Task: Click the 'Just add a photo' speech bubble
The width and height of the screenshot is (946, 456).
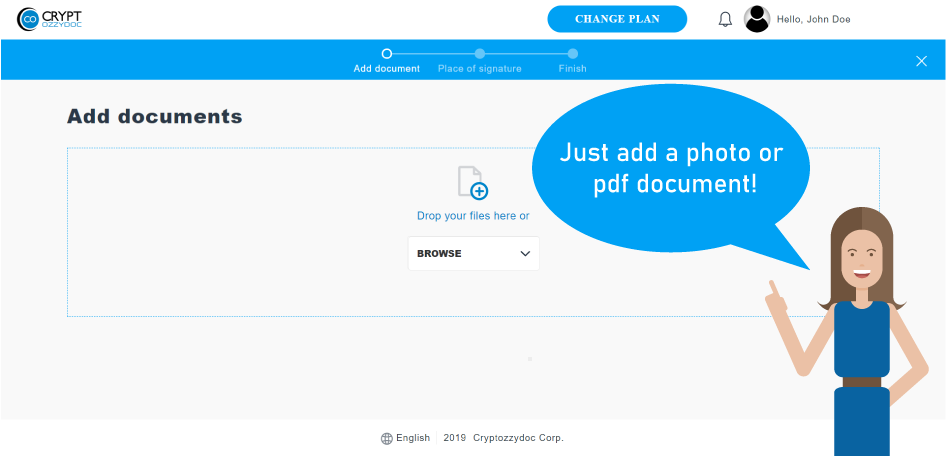Action: (x=671, y=169)
